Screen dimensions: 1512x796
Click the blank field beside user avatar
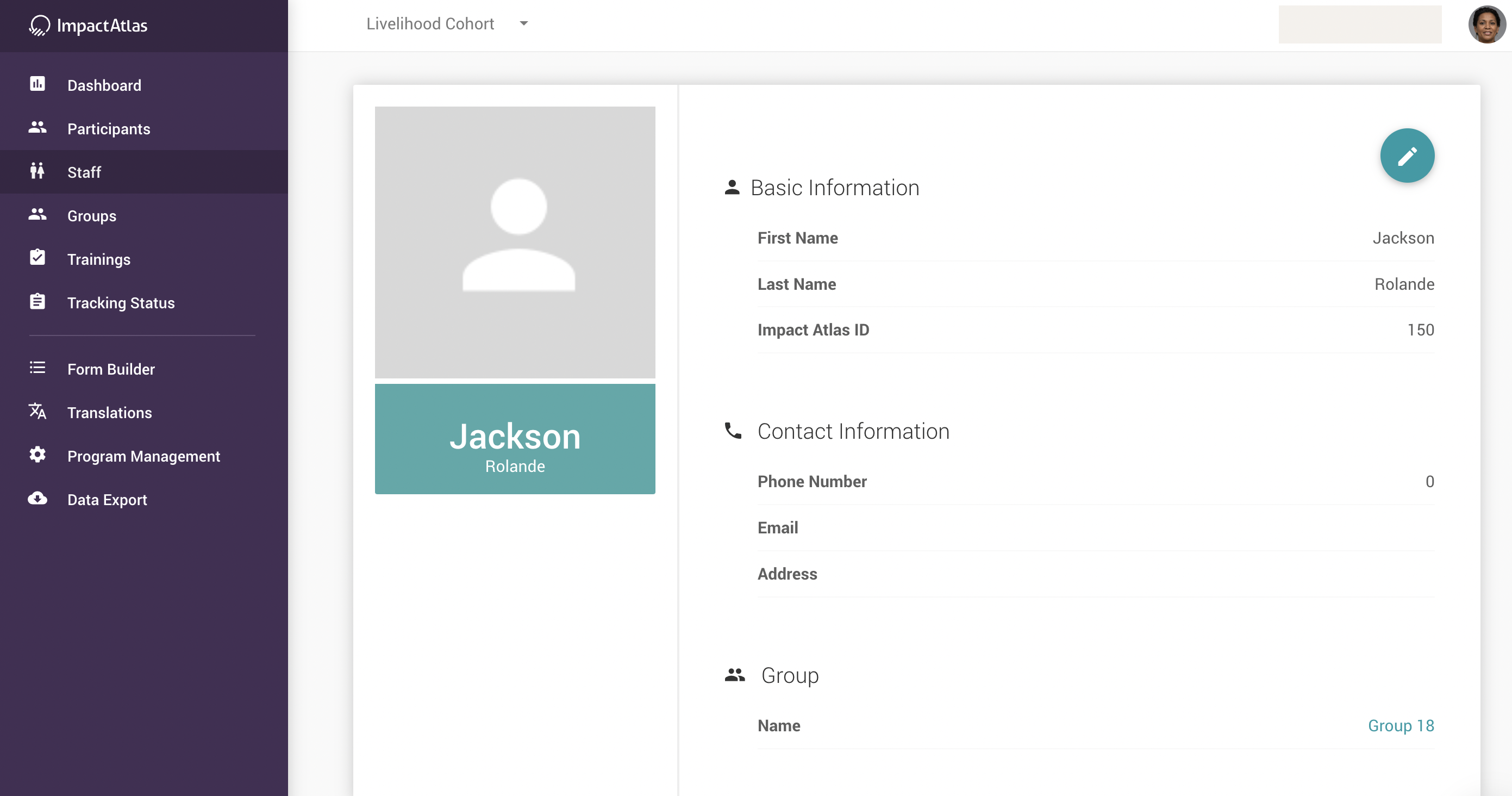(x=1359, y=24)
